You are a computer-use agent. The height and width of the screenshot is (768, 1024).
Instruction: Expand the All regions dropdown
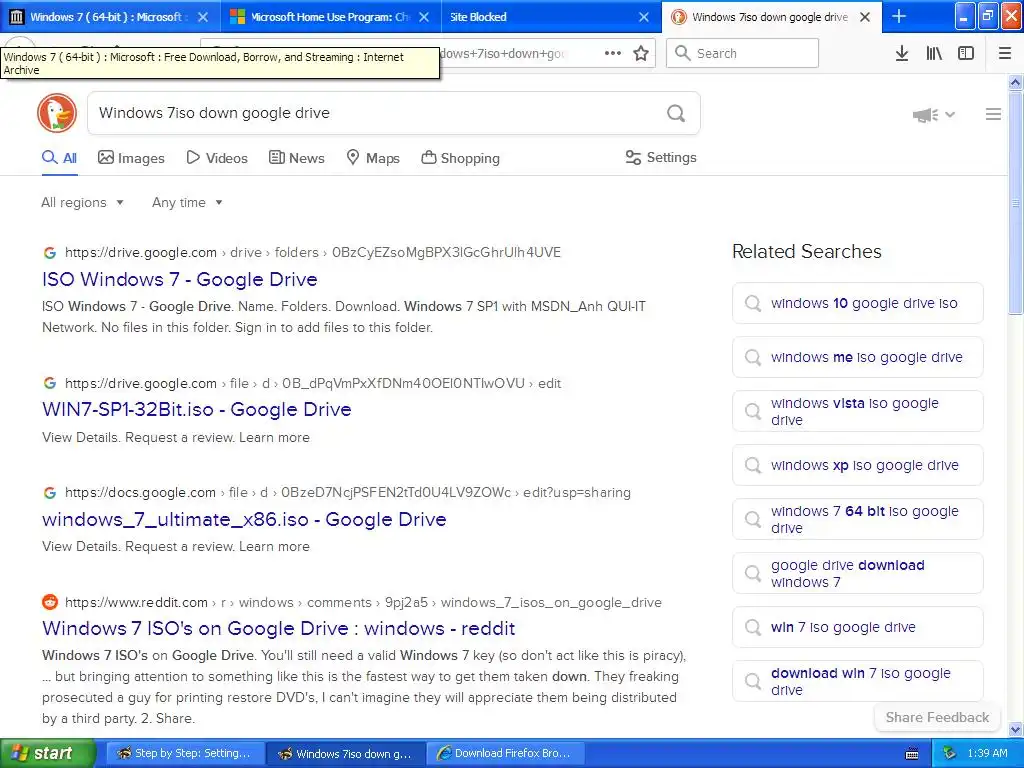[82, 202]
